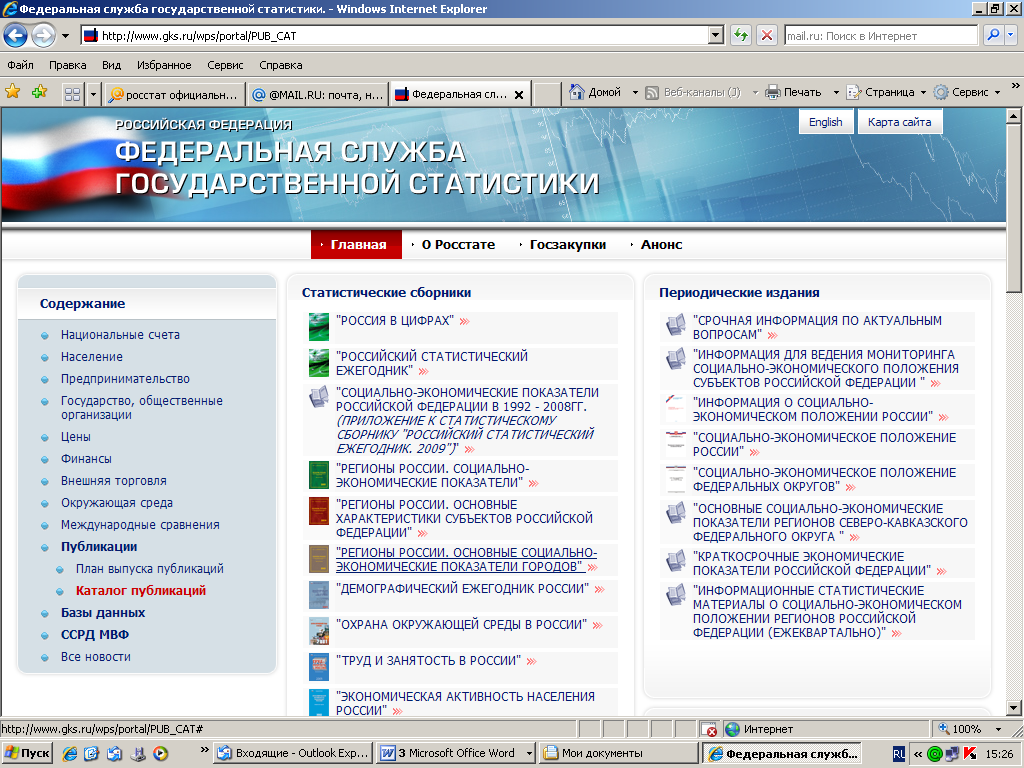
Task: Click the О Росстате navigation item
Action: click(458, 244)
